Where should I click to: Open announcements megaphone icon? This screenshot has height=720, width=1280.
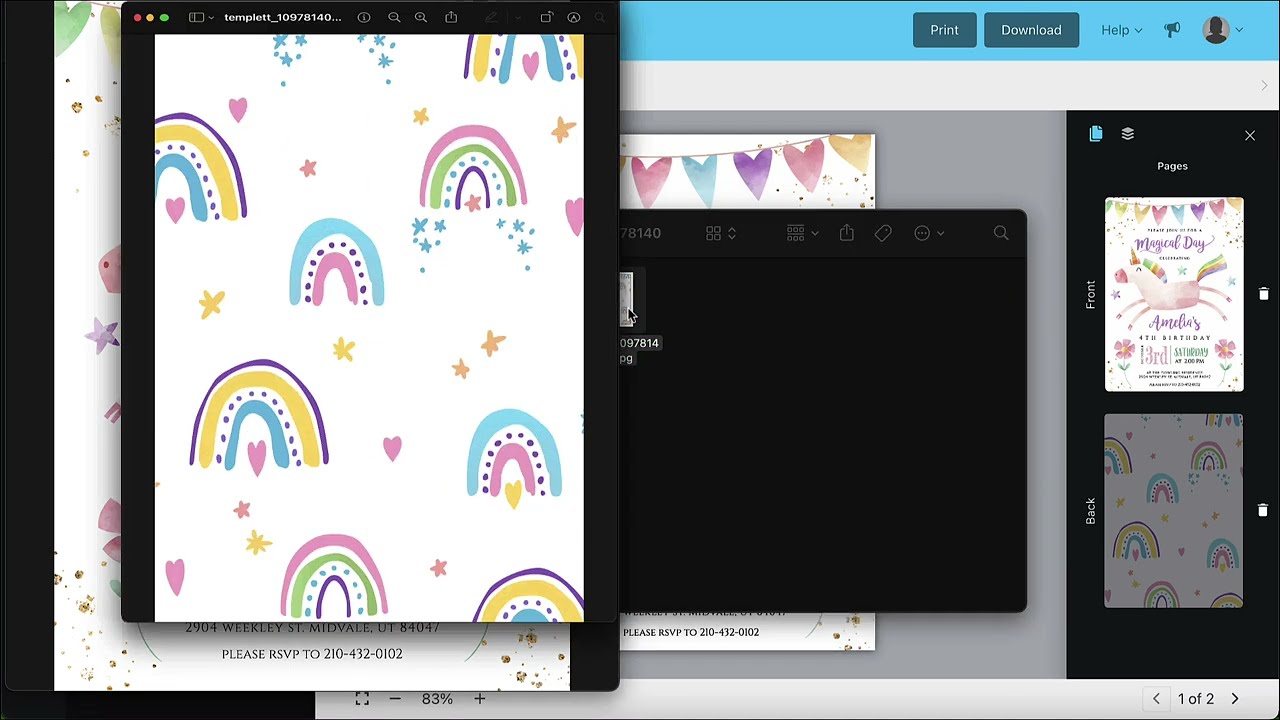[x=1172, y=30]
